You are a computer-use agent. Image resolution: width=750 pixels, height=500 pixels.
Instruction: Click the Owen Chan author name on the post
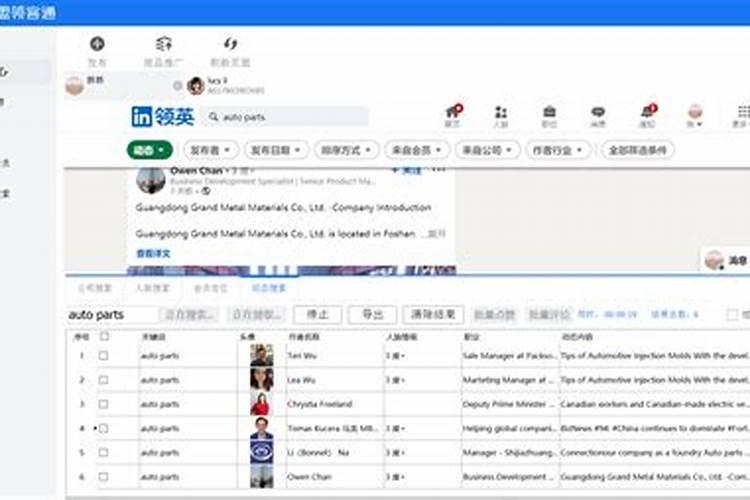197,171
